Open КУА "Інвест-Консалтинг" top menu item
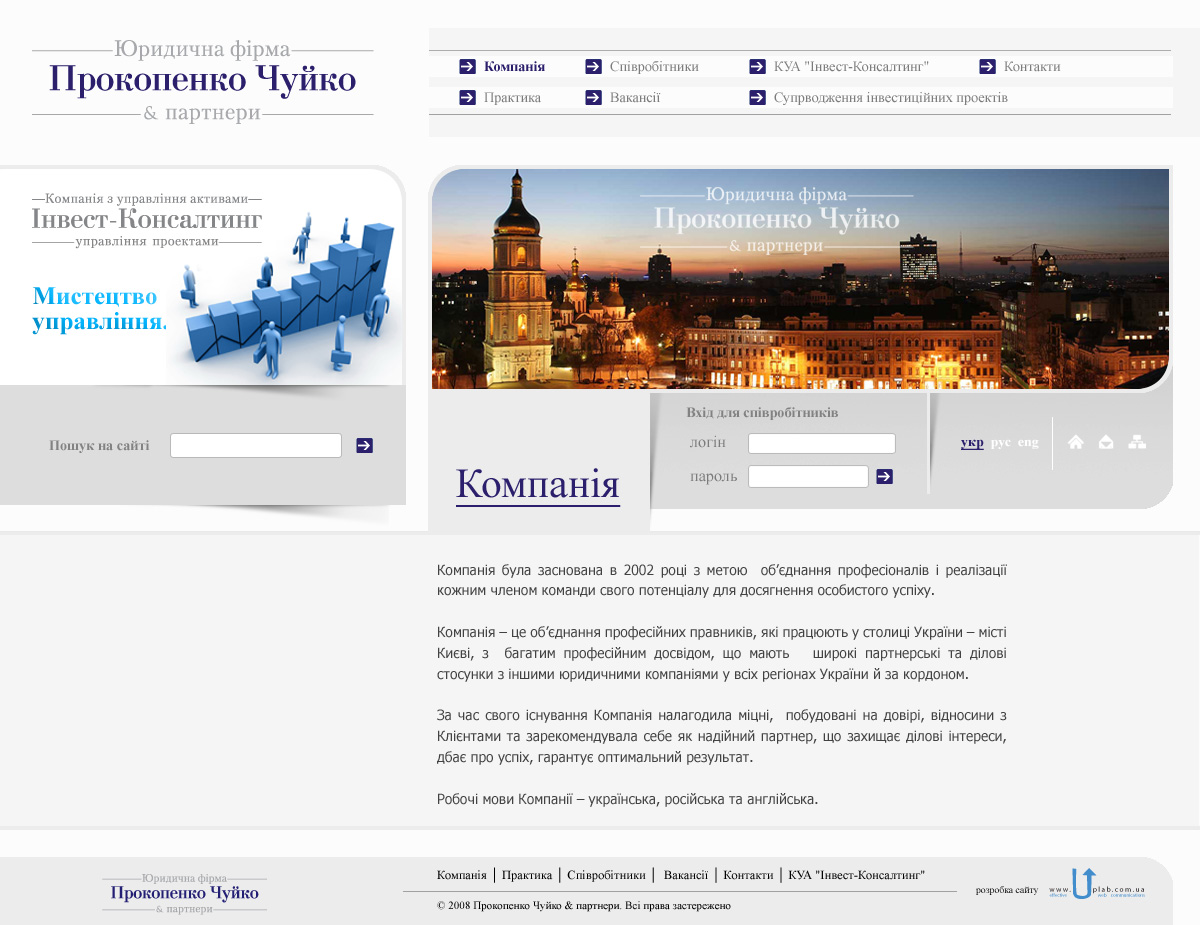 (852, 67)
